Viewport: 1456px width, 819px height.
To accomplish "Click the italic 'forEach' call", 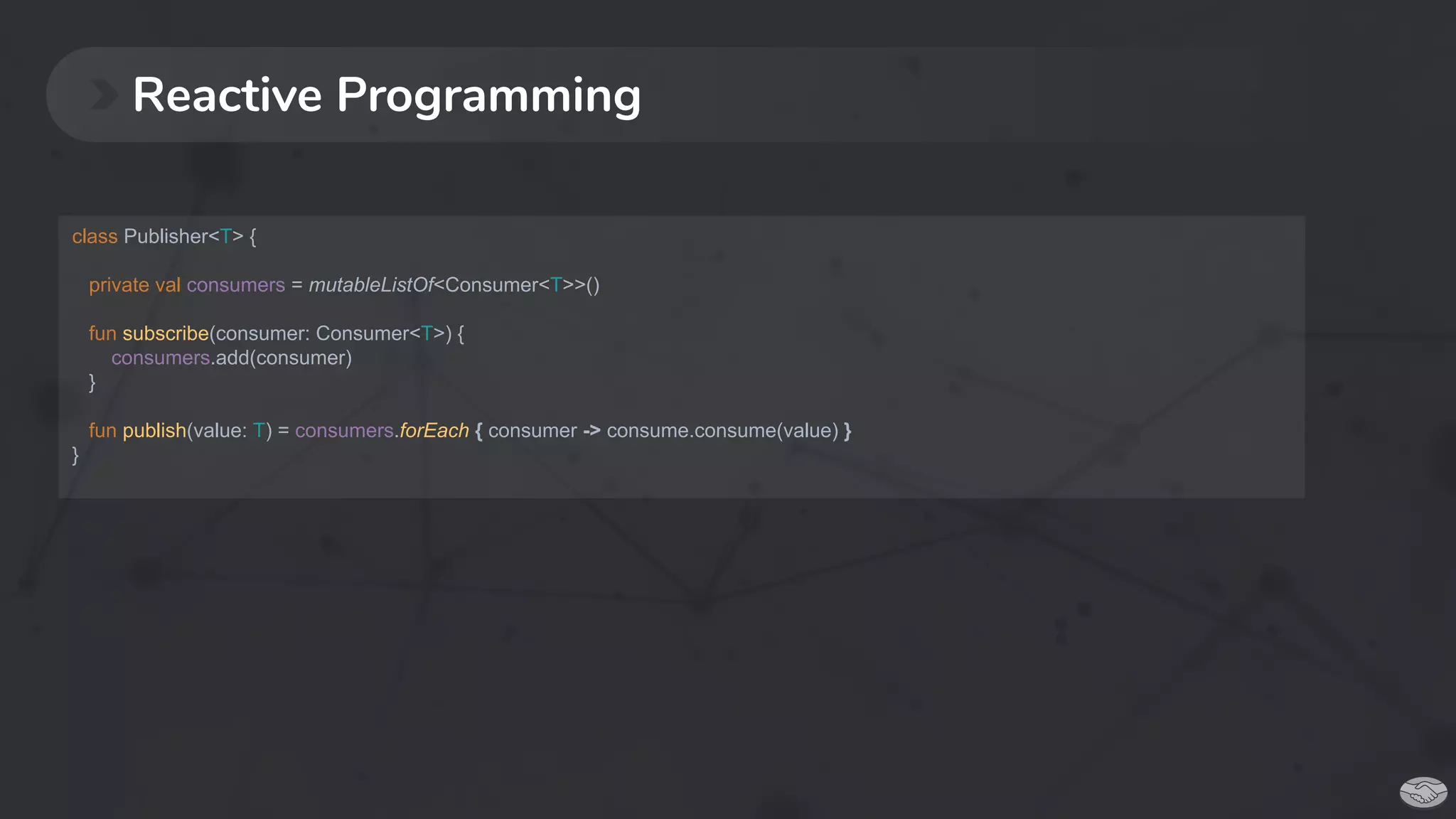I will (x=434, y=431).
